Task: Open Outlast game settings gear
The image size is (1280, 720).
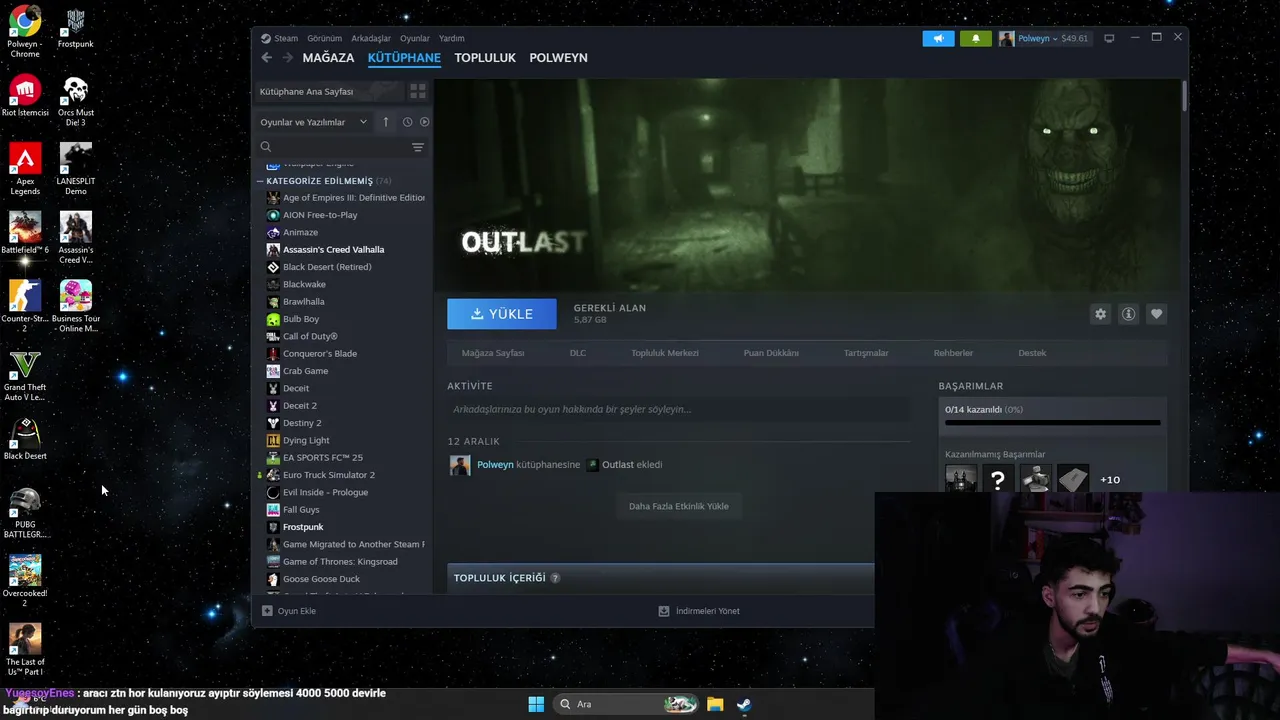Action: [1100, 314]
